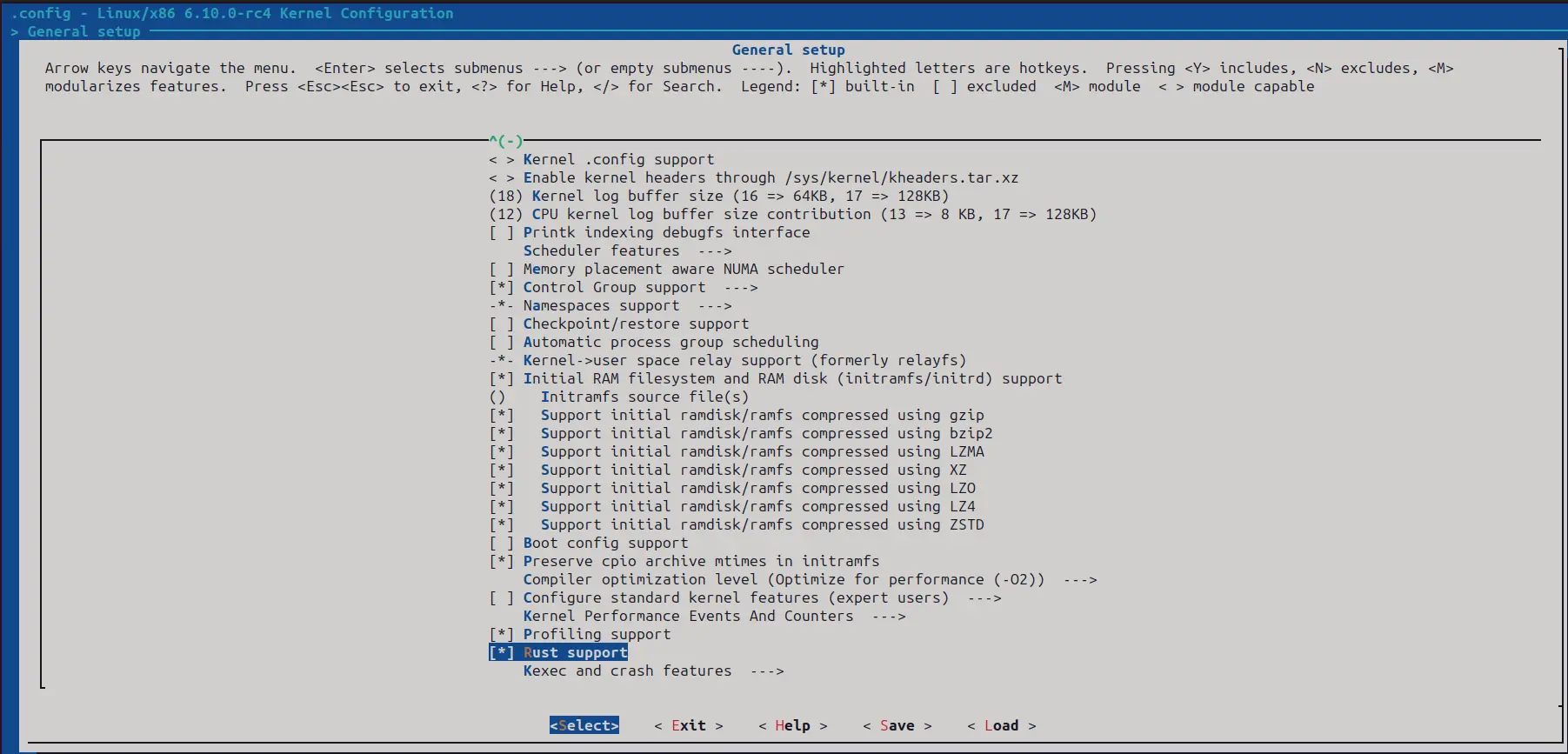Select Kernel log buffer size entry
Image resolution: width=1568 pixels, height=754 pixels.
click(719, 196)
